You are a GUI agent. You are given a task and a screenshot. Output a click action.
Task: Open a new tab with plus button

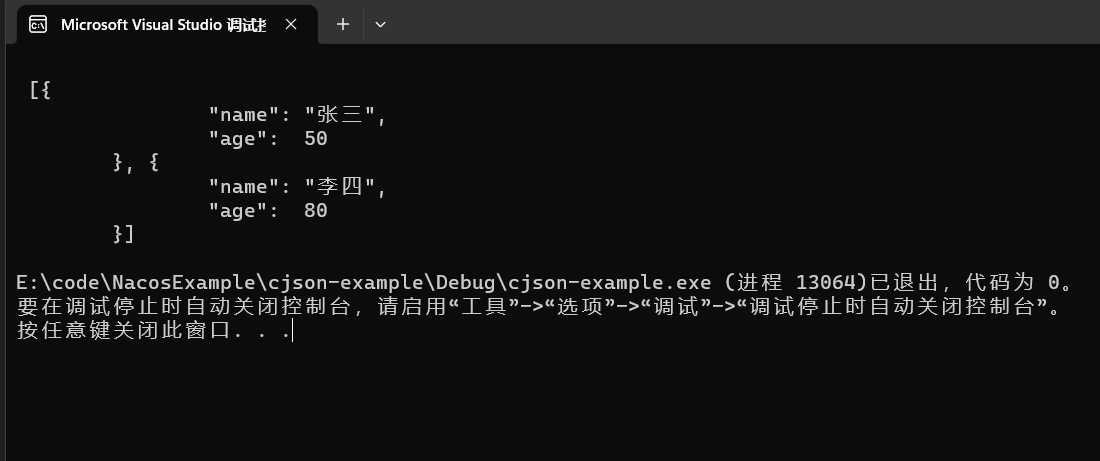pos(343,24)
